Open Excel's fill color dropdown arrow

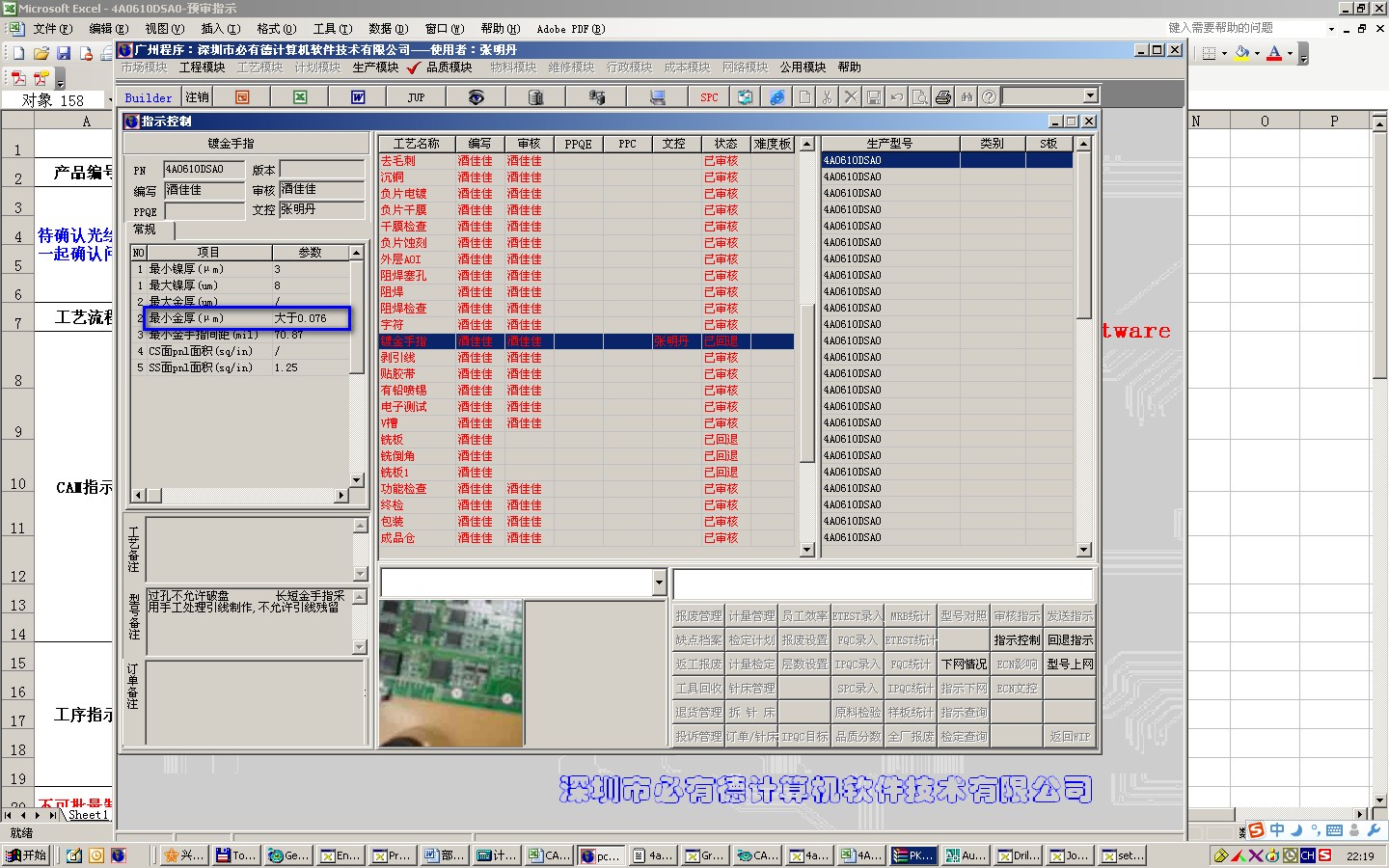point(1257,54)
